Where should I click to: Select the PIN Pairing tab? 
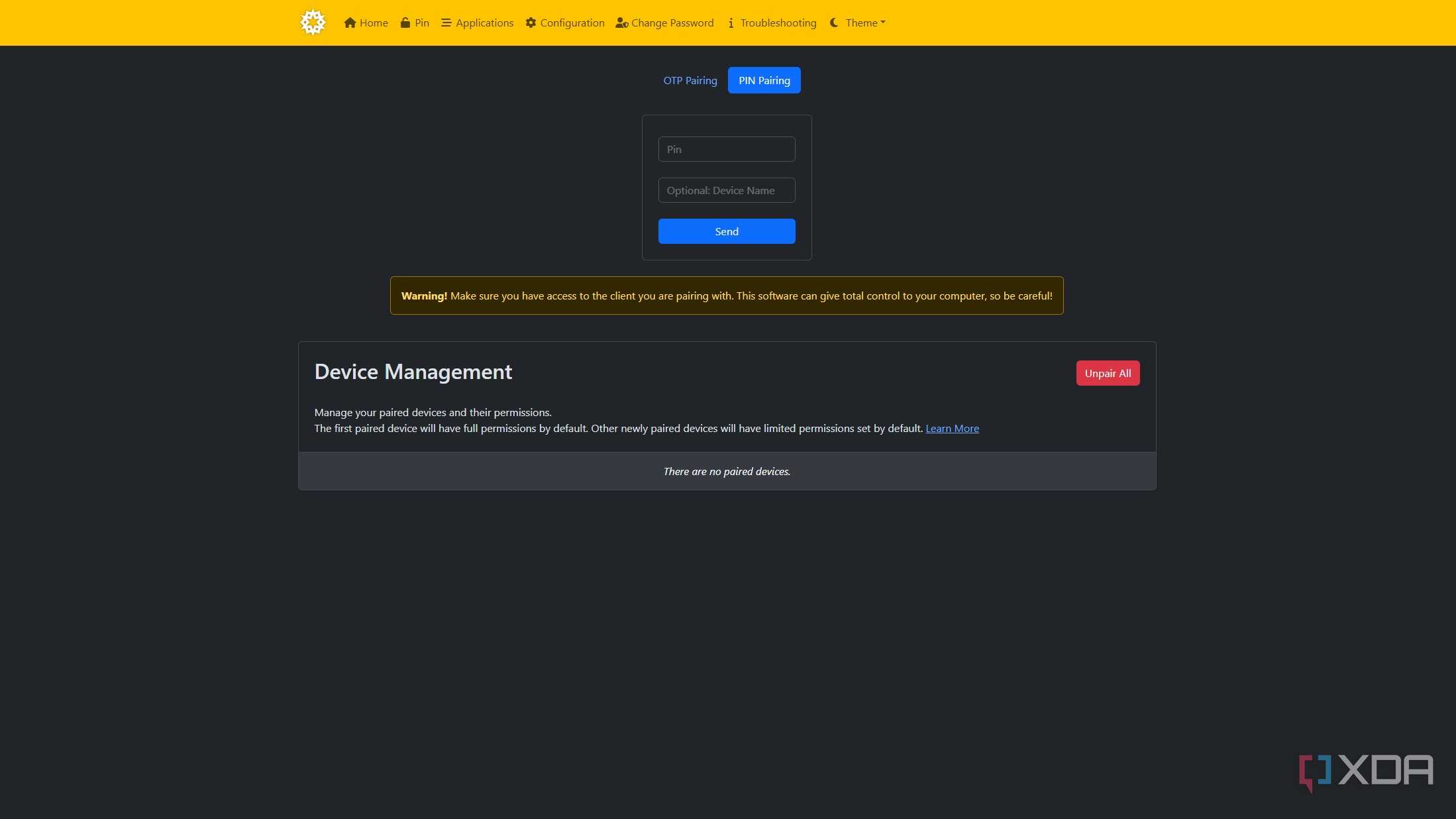coord(764,80)
